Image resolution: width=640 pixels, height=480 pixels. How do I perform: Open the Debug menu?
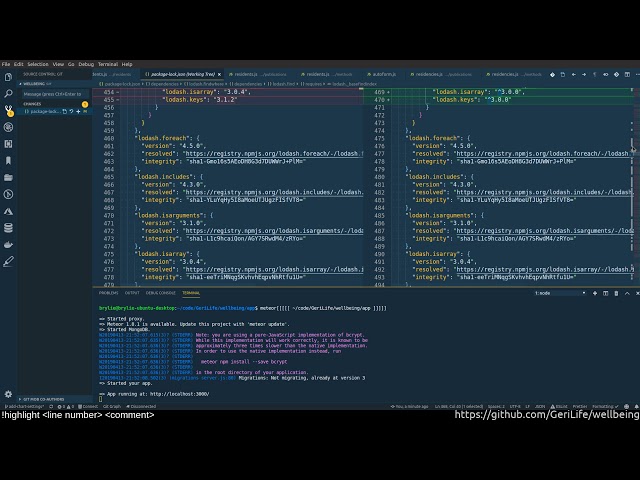coord(86,64)
